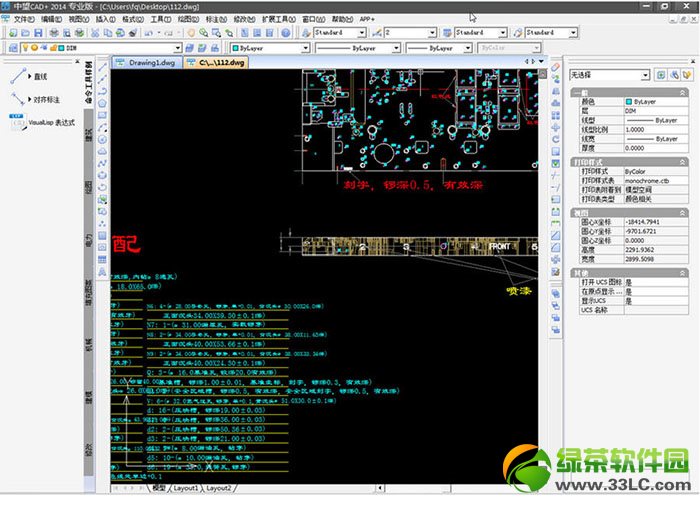Select the Erase tool in modify toolbar
Image resolution: width=700 pixels, height=506 pixels.
tap(555, 67)
